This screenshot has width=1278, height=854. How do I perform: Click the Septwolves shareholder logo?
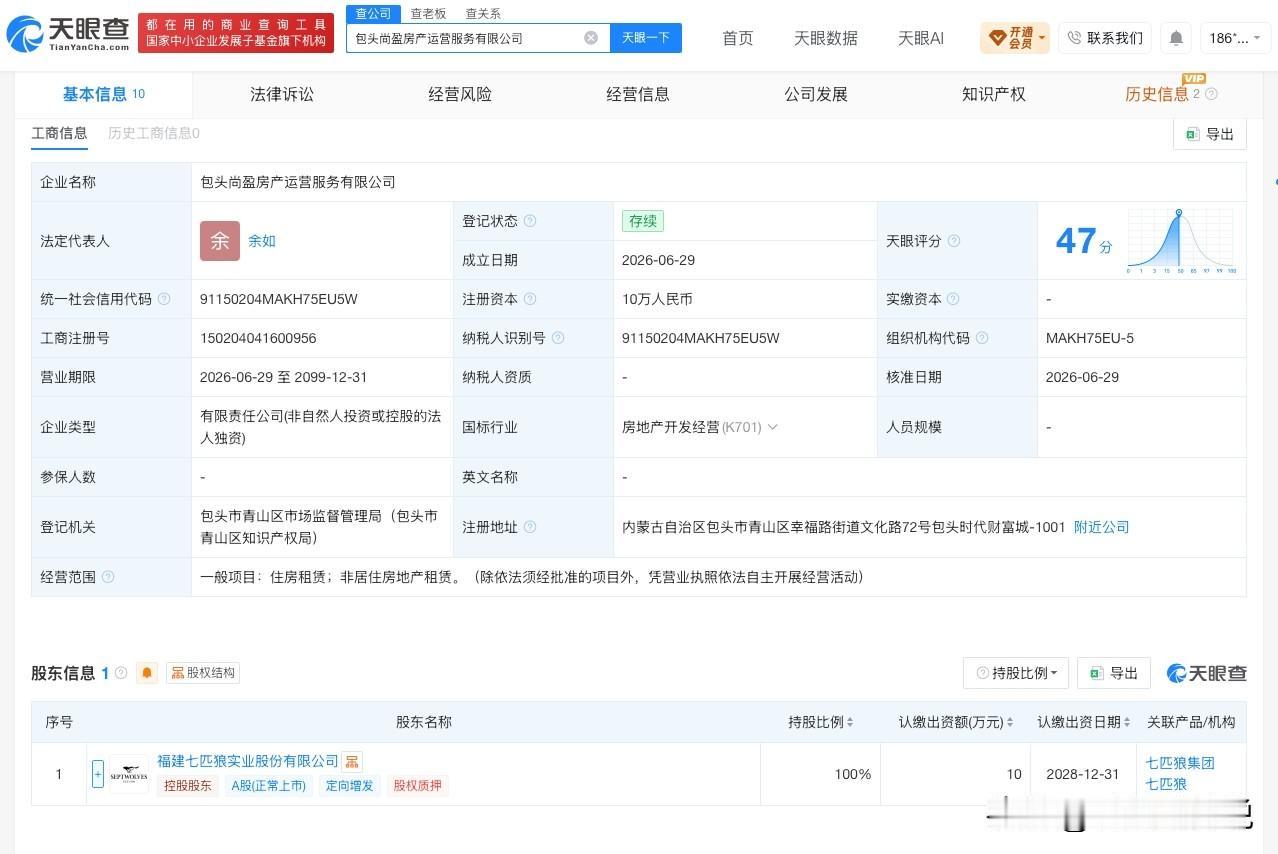(x=129, y=774)
